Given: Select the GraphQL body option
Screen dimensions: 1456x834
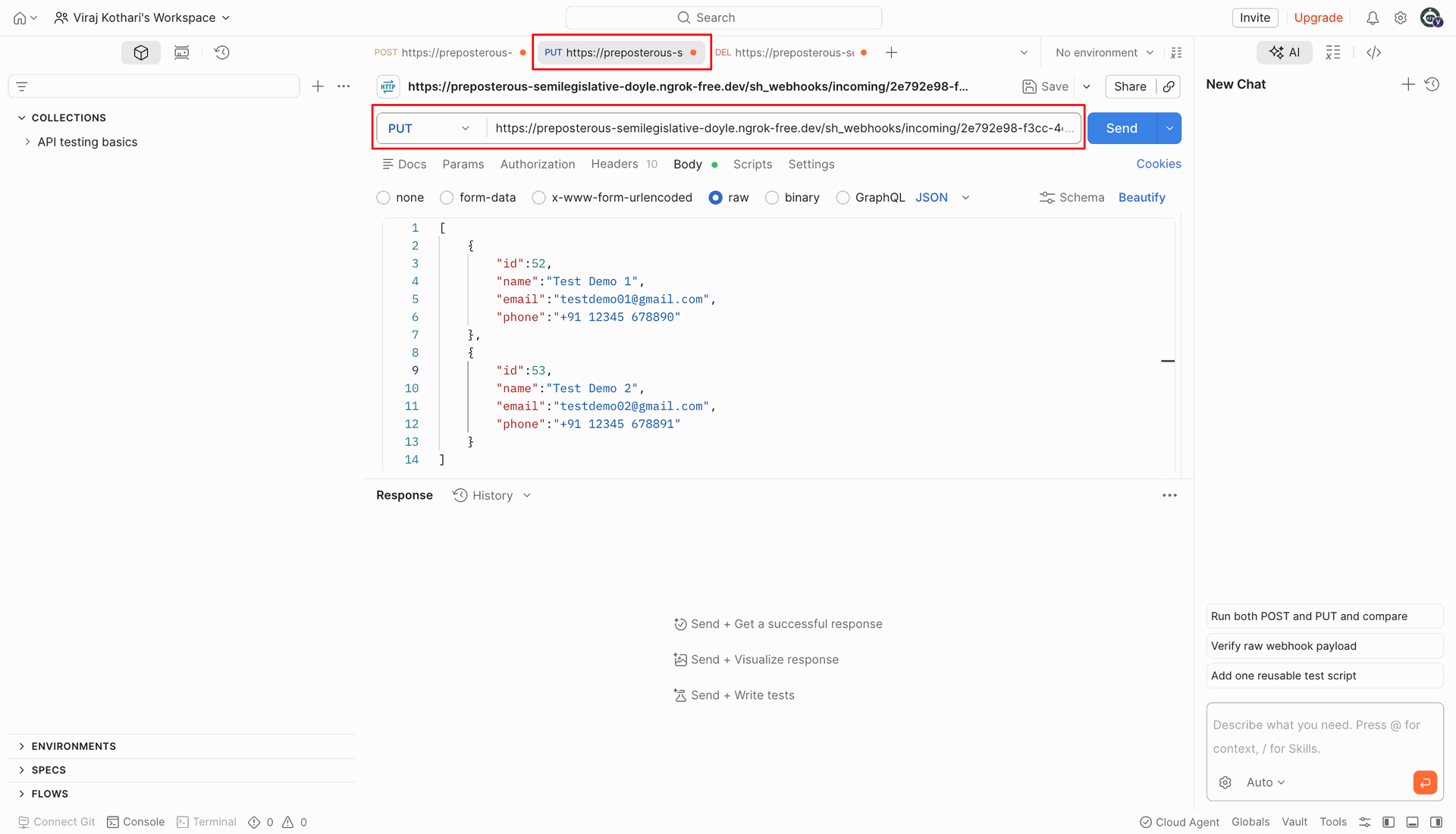Looking at the screenshot, I should pyautogui.click(x=843, y=198).
